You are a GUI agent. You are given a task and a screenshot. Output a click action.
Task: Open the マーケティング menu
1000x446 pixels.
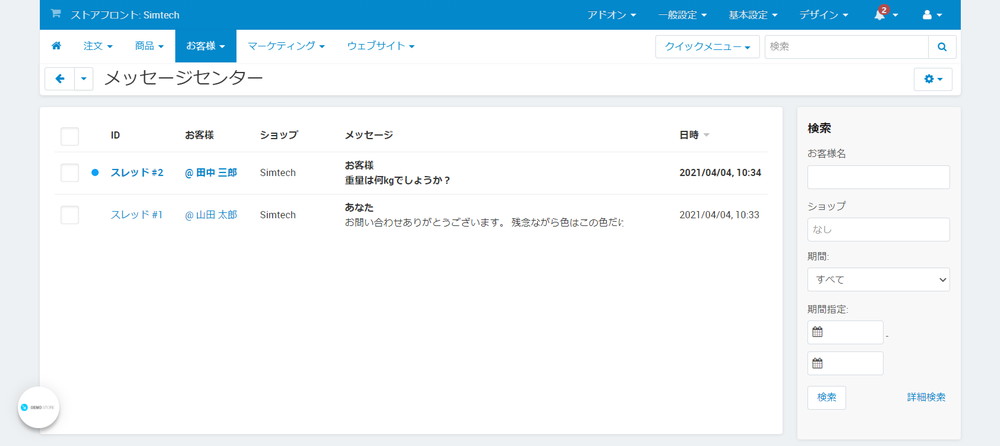coord(286,46)
